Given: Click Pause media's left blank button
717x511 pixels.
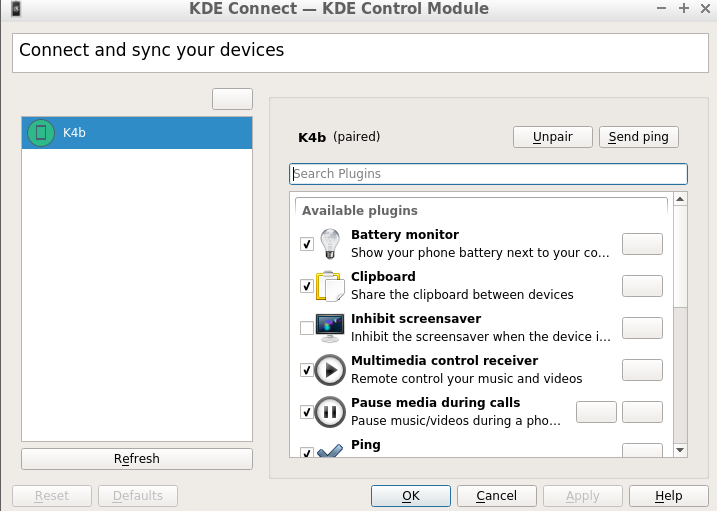Looking at the screenshot, I should click(x=596, y=412).
